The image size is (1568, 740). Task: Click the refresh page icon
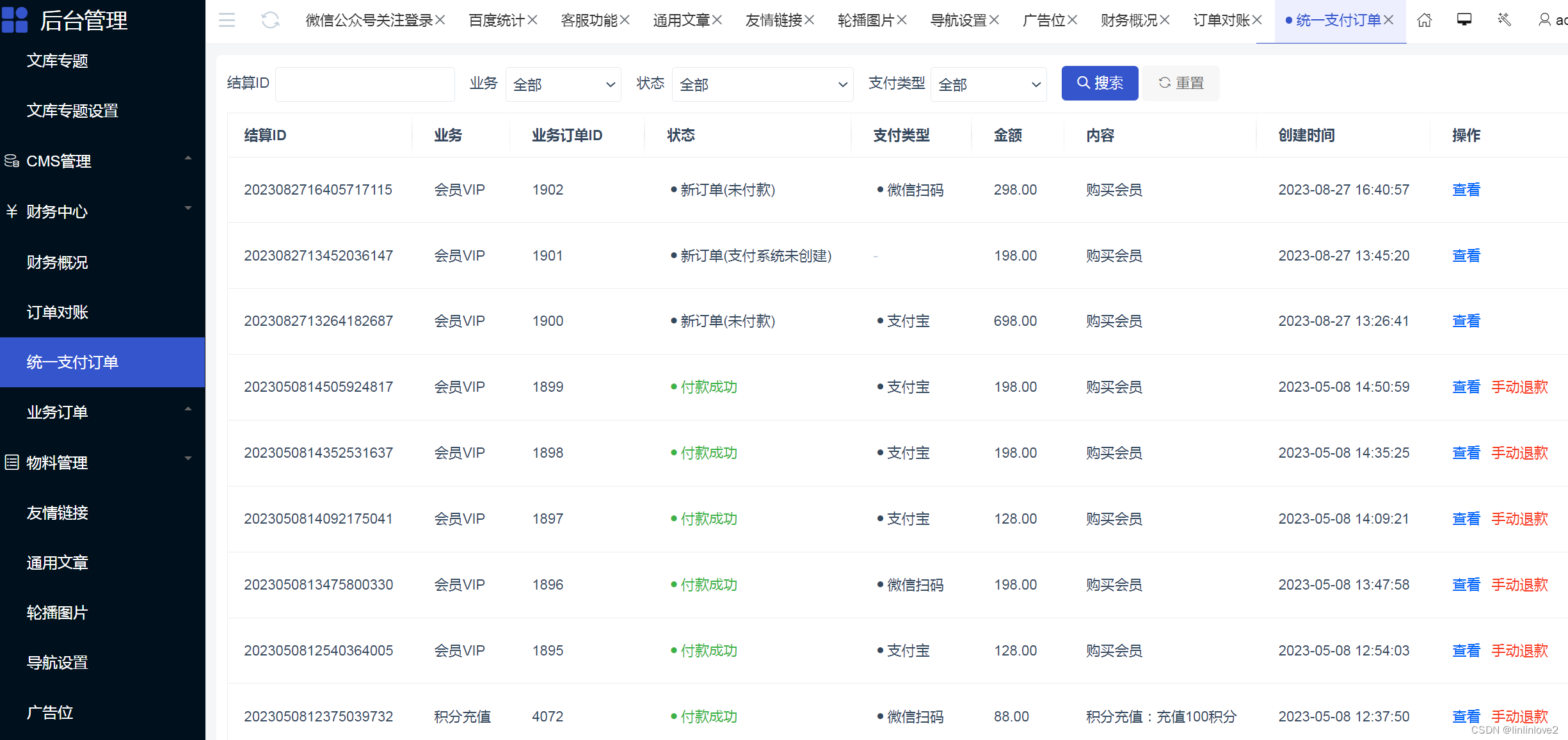(x=270, y=20)
